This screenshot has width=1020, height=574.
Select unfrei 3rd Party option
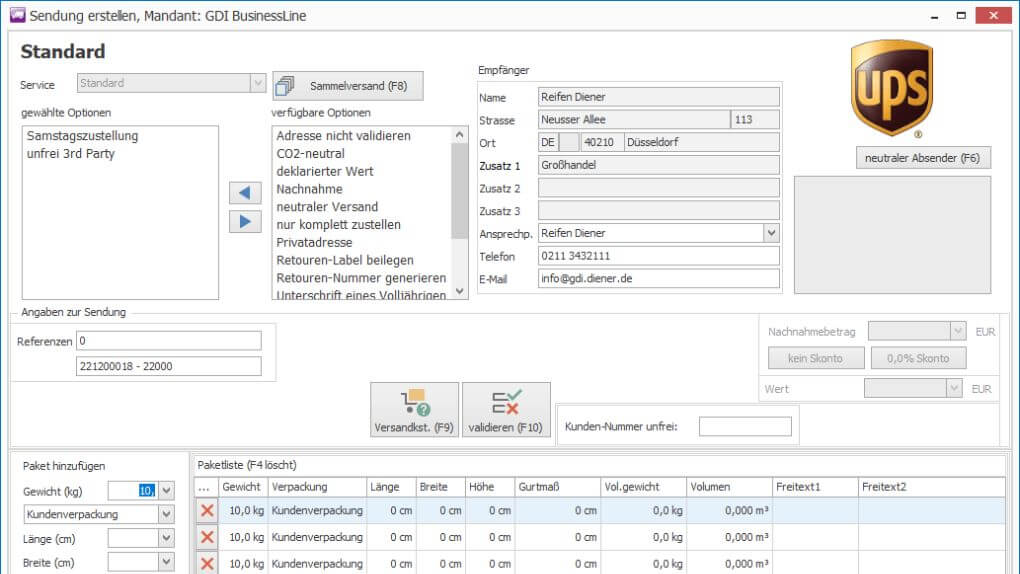pyautogui.click(x=71, y=154)
